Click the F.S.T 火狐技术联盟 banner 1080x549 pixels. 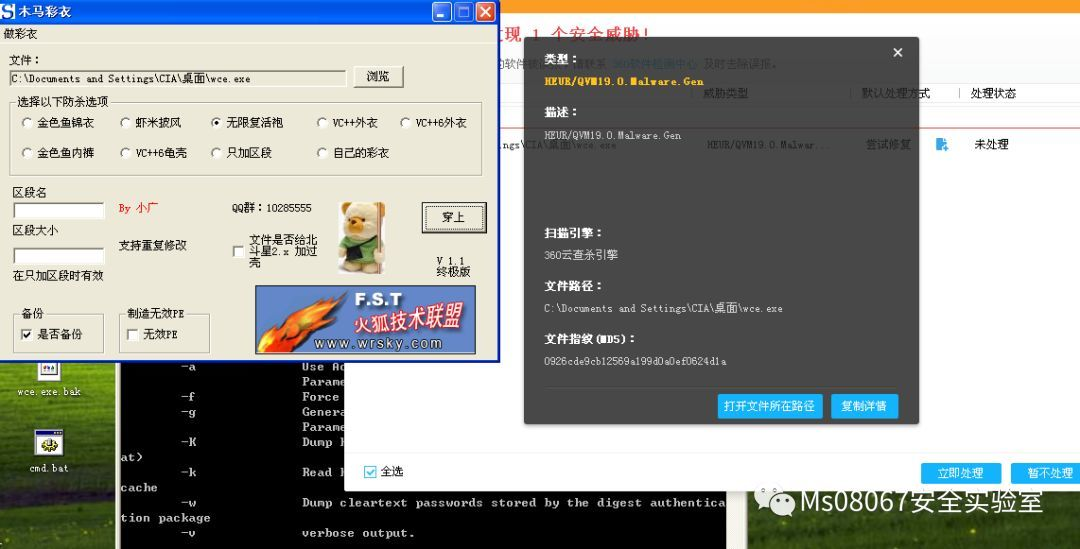click(365, 320)
